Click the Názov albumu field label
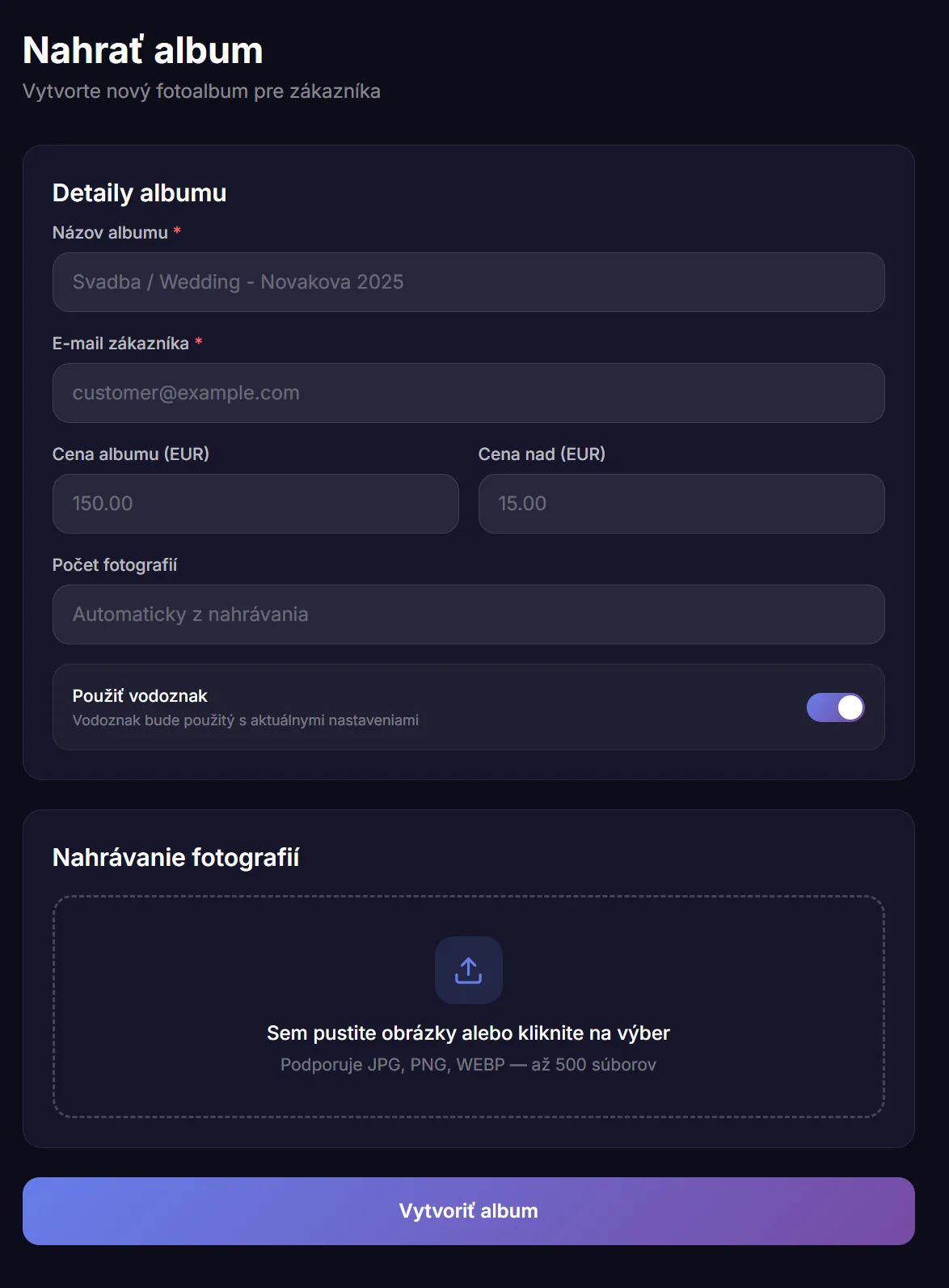The height and width of the screenshot is (1288, 949). (x=110, y=233)
